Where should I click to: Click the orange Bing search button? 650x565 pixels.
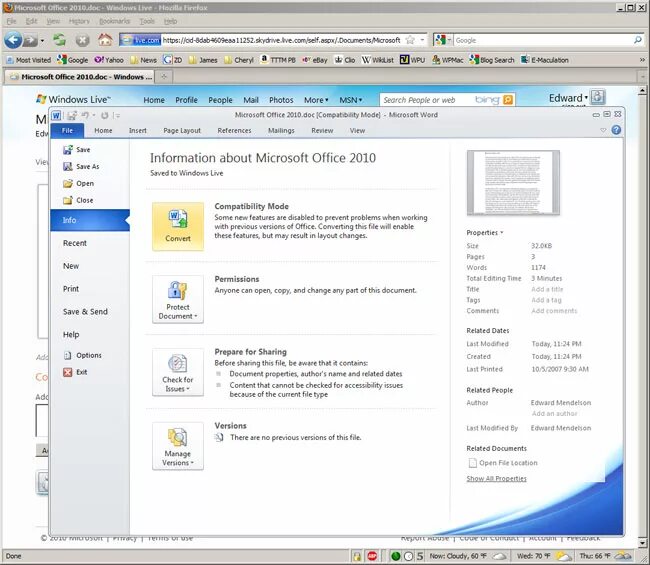[508, 100]
